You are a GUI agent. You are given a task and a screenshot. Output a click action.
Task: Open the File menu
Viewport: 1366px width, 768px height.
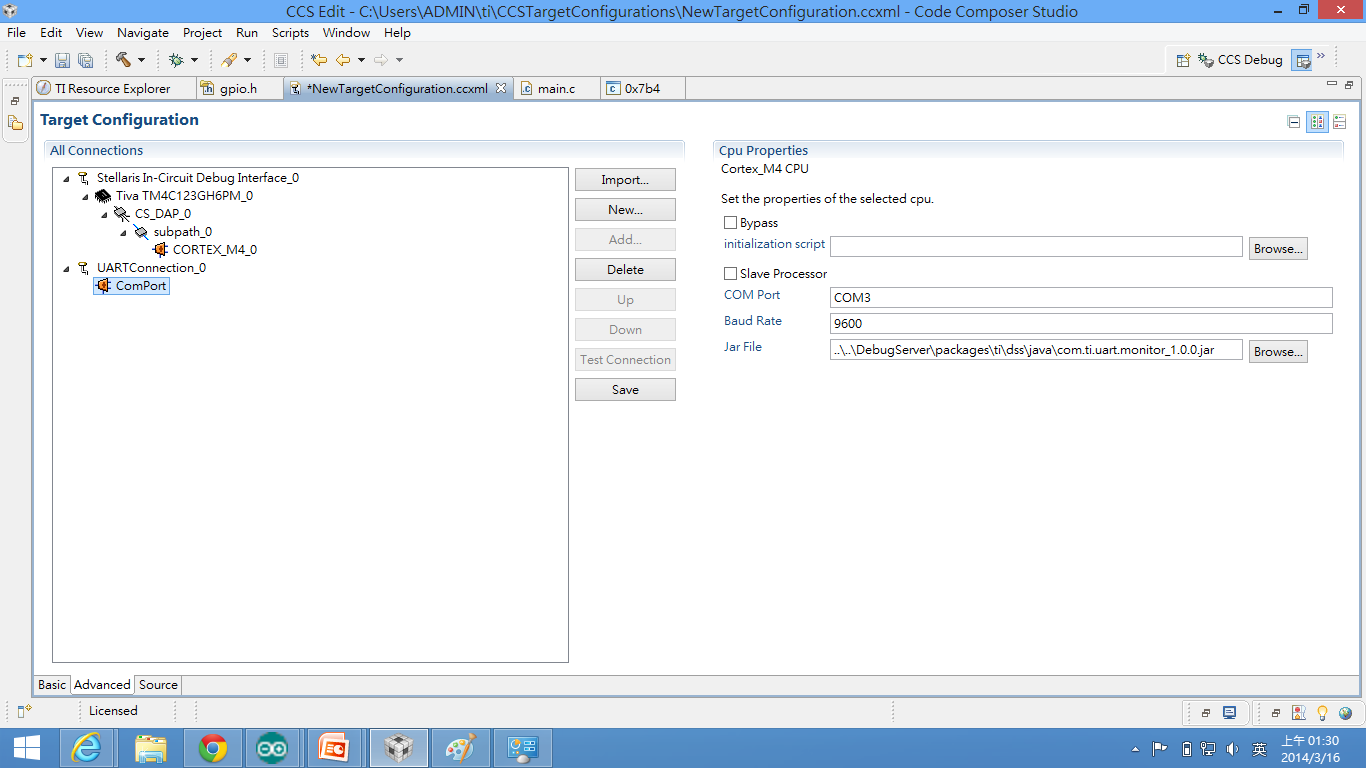(17, 33)
